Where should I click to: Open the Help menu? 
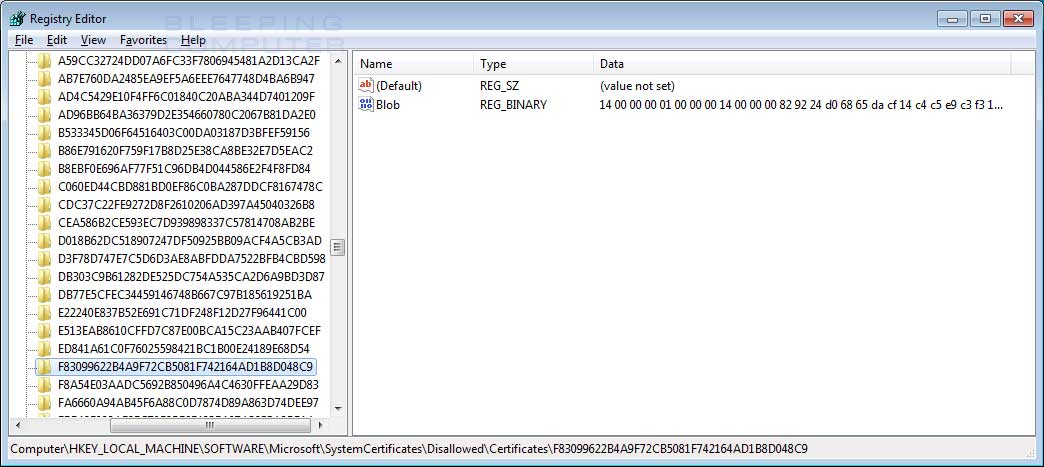pos(193,40)
